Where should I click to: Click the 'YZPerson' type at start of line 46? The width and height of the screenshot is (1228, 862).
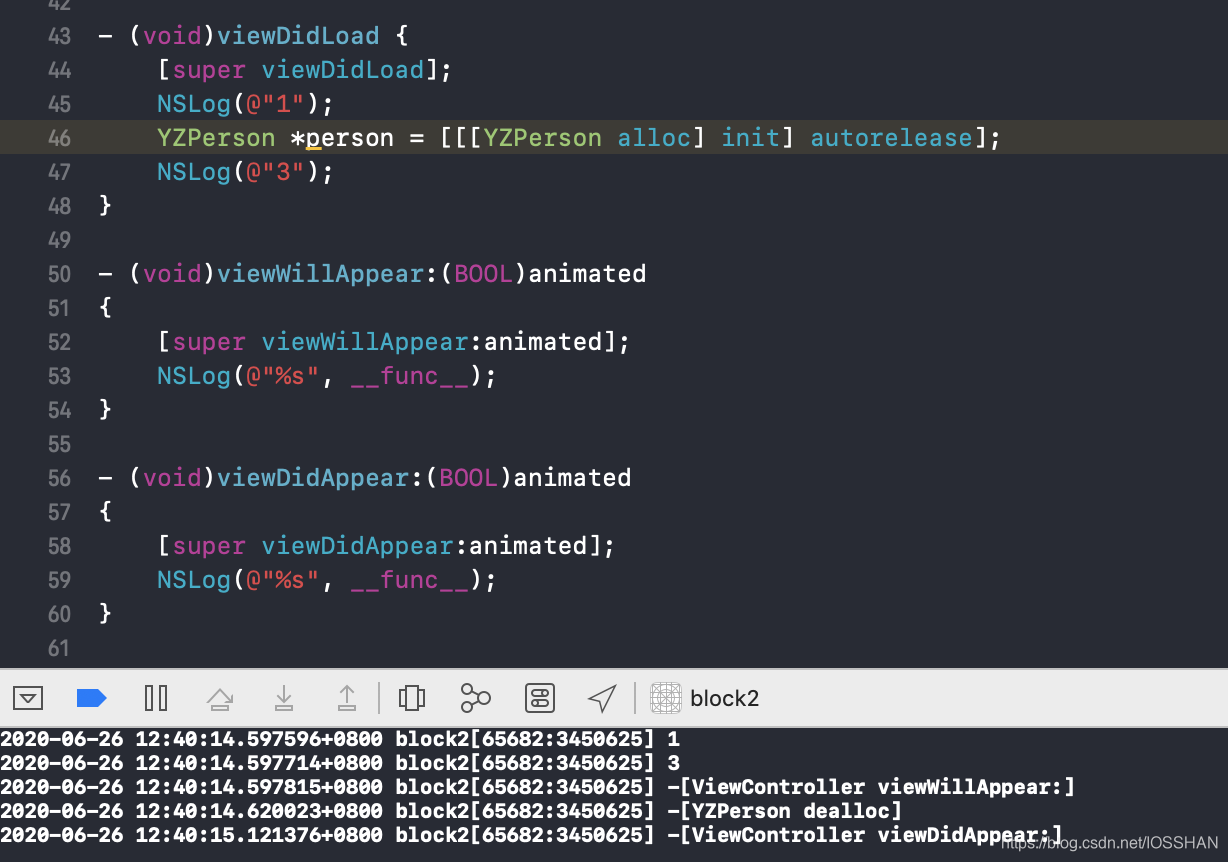pyautogui.click(x=216, y=137)
